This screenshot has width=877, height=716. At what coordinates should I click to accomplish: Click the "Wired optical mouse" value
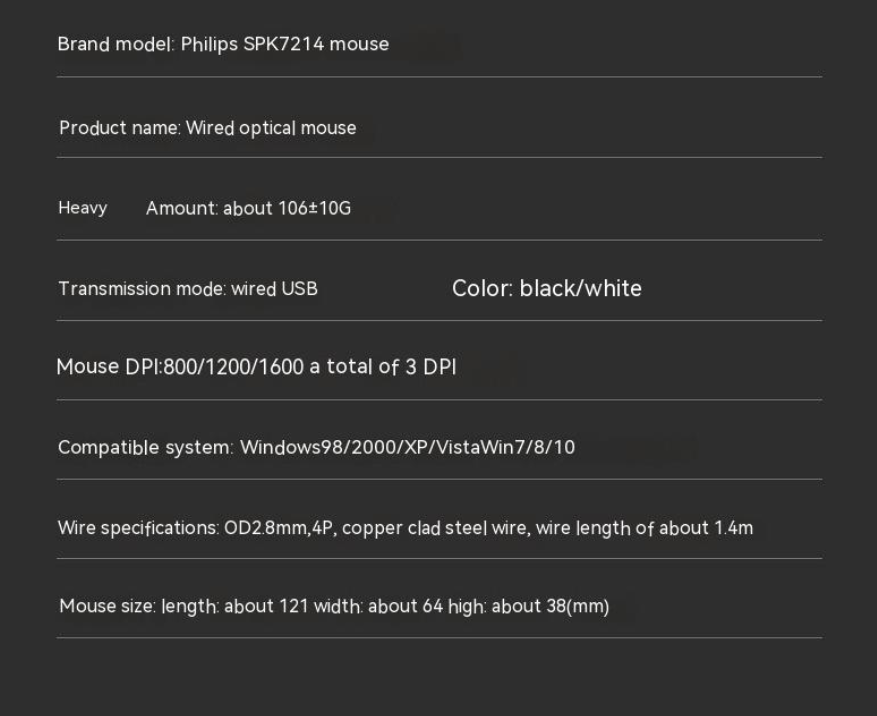[271, 128]
